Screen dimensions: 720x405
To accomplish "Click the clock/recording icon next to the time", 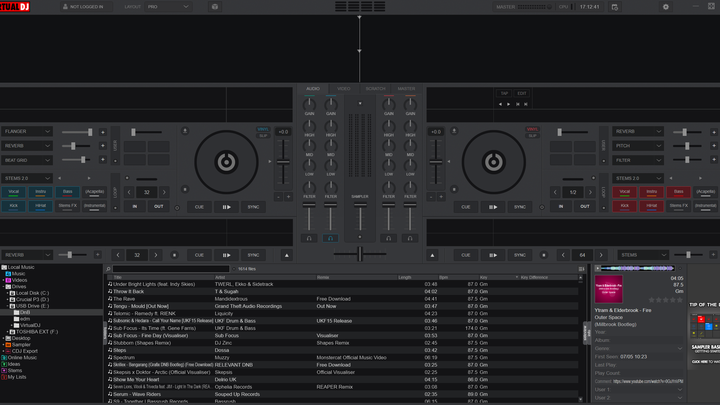I will [x=615, y=7].
